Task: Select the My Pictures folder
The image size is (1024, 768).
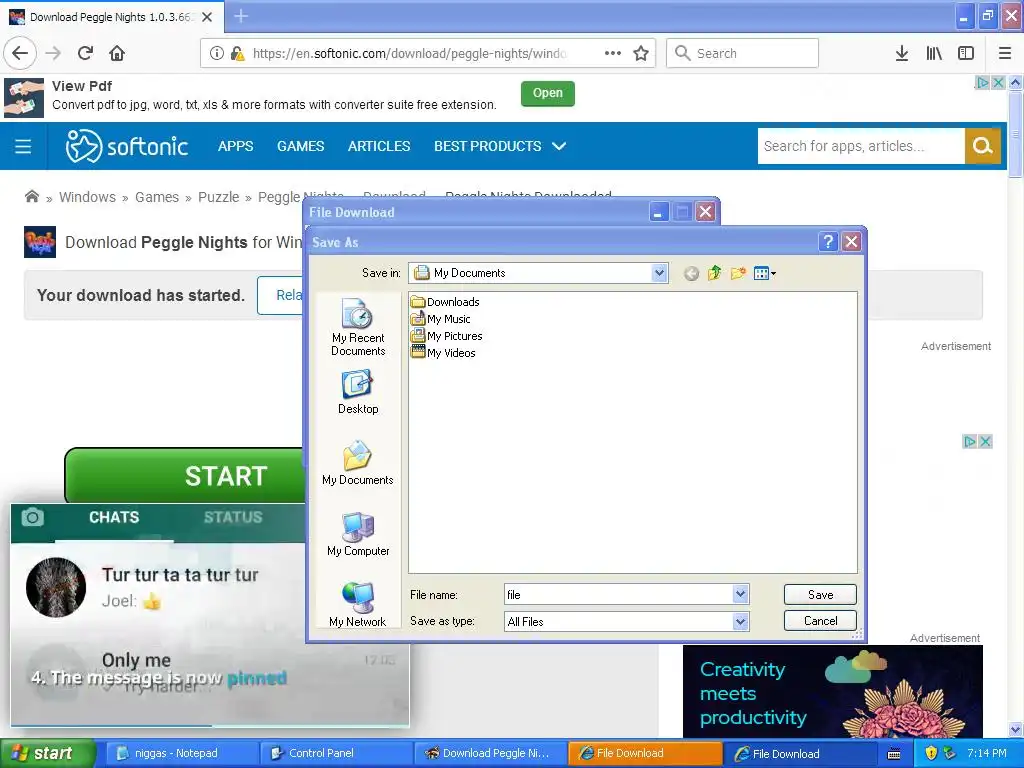Action: pos(447,336)
